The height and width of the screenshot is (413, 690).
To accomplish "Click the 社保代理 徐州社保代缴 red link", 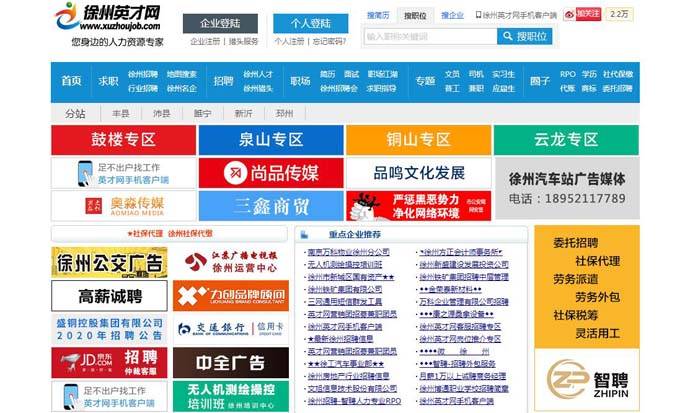I will [x=169, y=234].
